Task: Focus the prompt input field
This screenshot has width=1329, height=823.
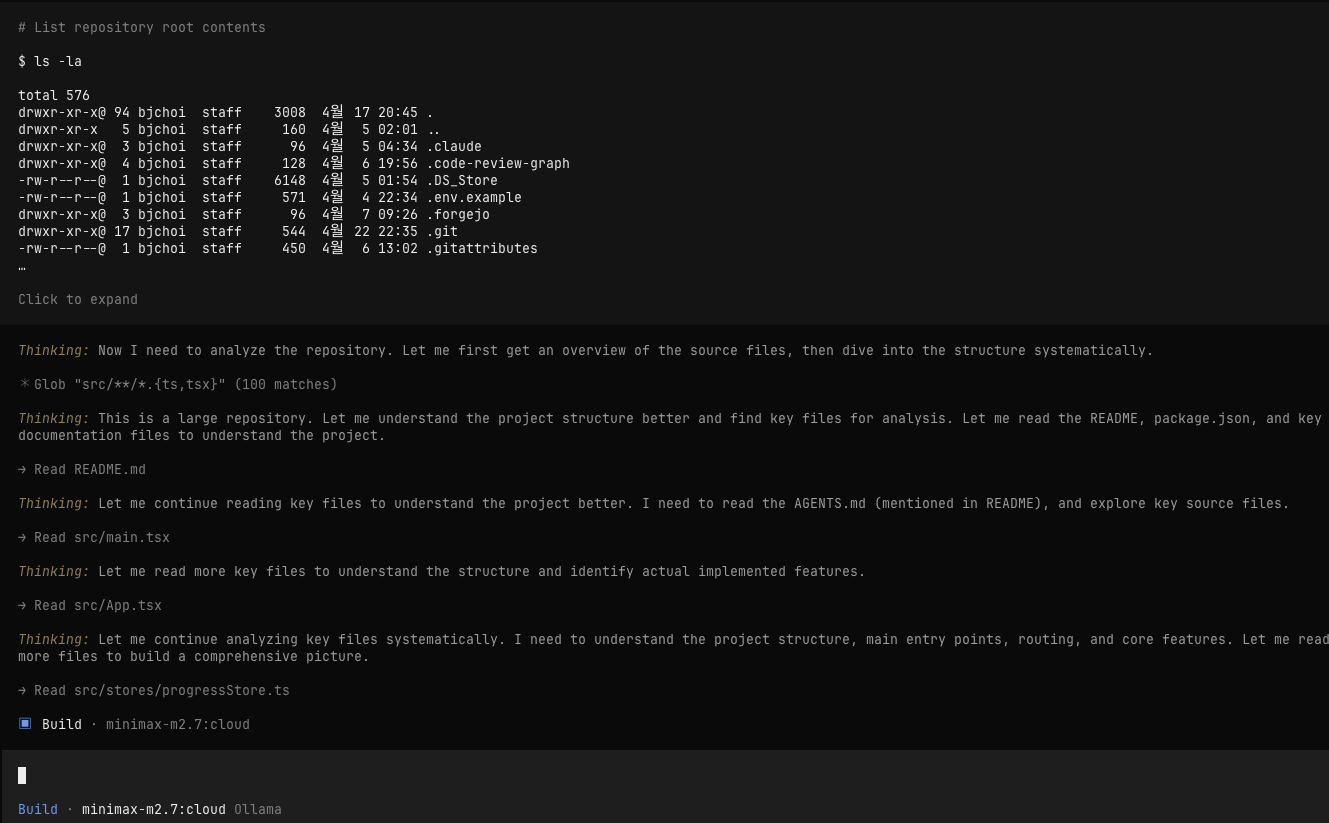Action: [x=664, y=775]
